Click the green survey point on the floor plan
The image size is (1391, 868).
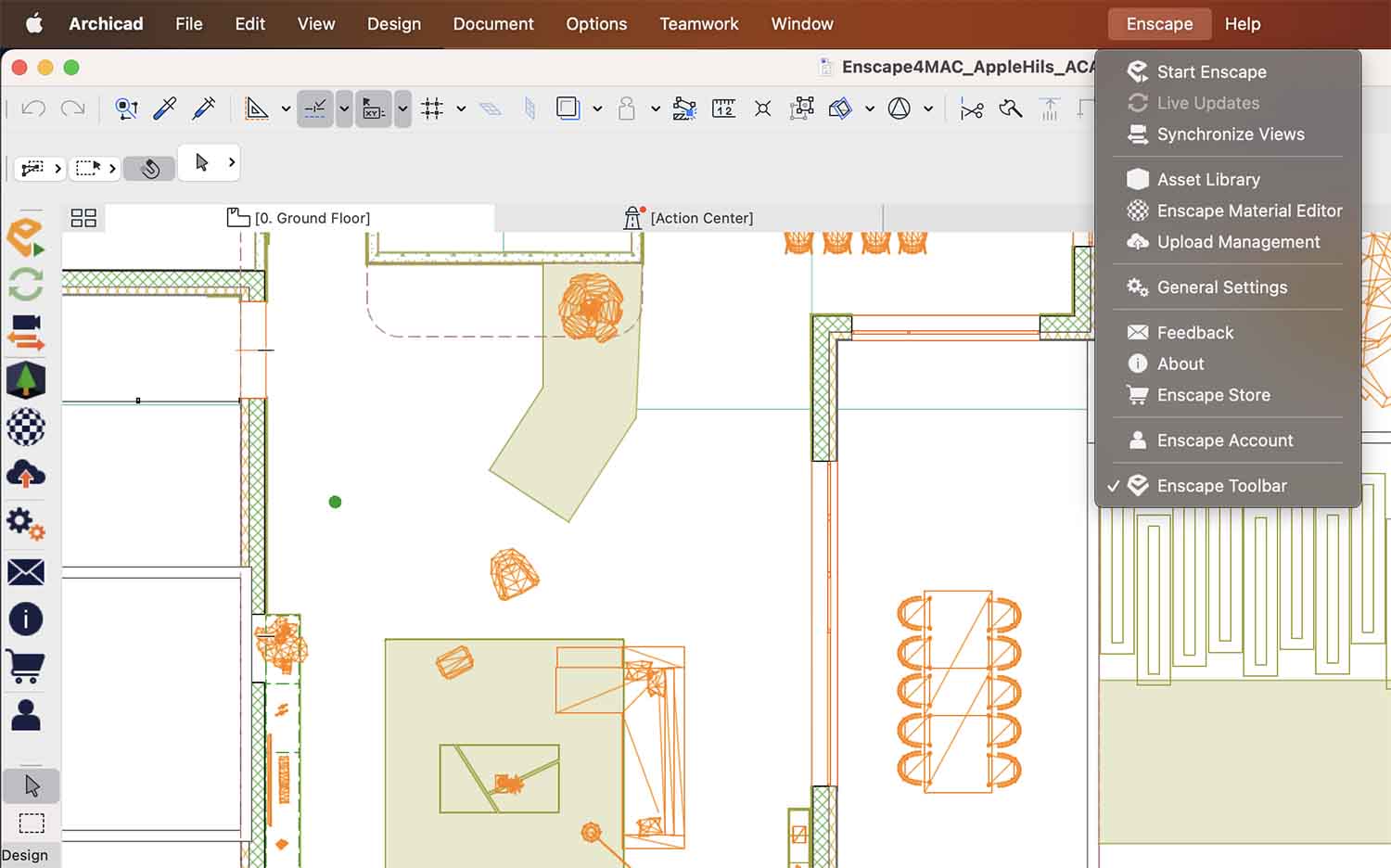pos(335,502)
